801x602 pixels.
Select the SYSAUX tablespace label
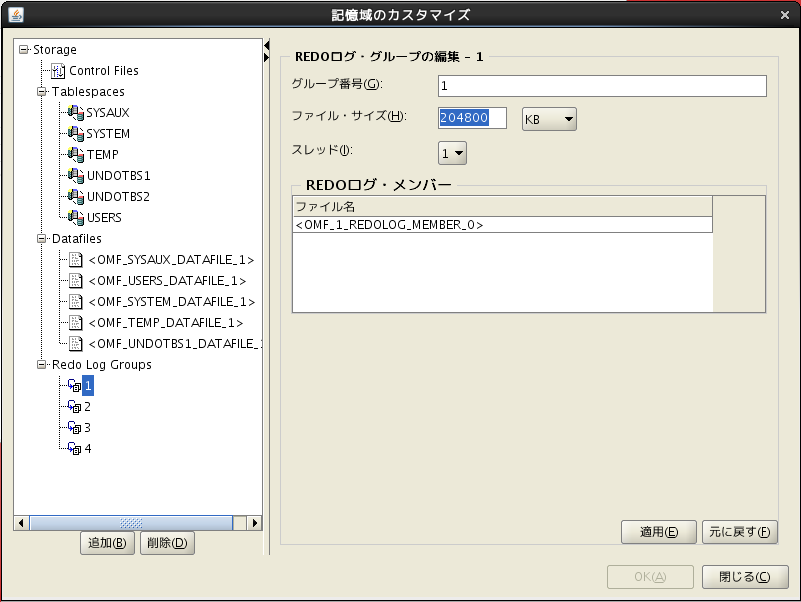108,112
